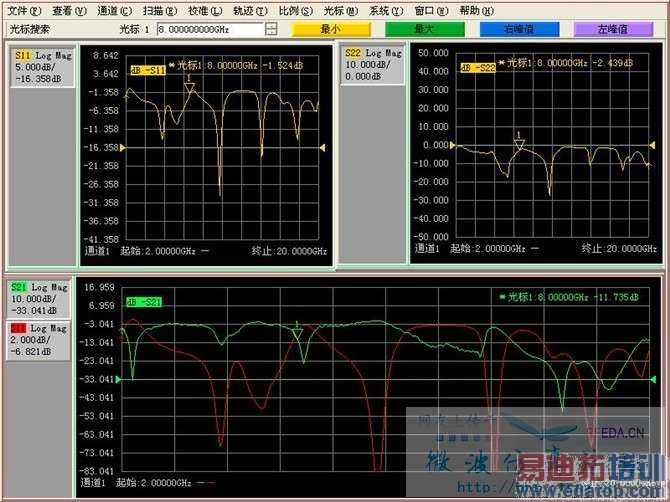Click S22 axis value 50.000
Image resolution: width=670 pixels, height=502 pixels.
click(x=433, y=53)
